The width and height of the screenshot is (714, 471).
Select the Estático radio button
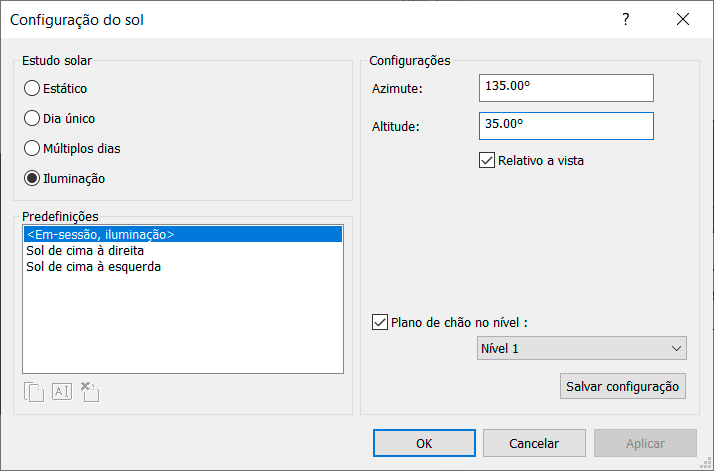tap(32, 88)
